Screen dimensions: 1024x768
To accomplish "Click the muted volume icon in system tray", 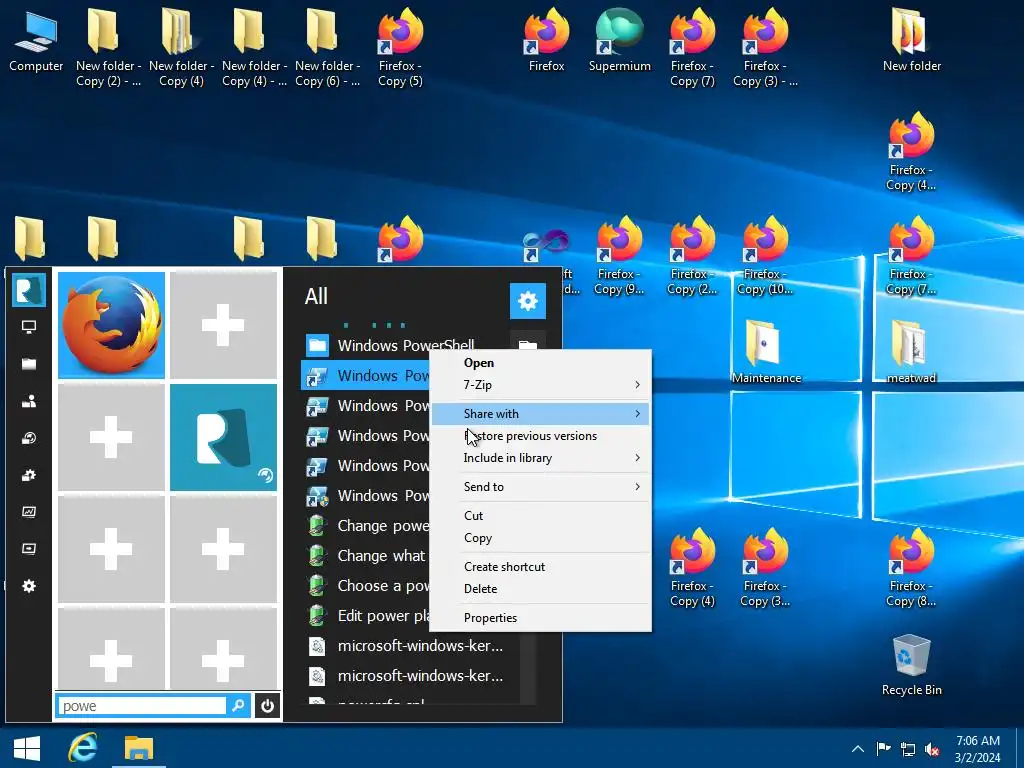I will pos(933,749).
